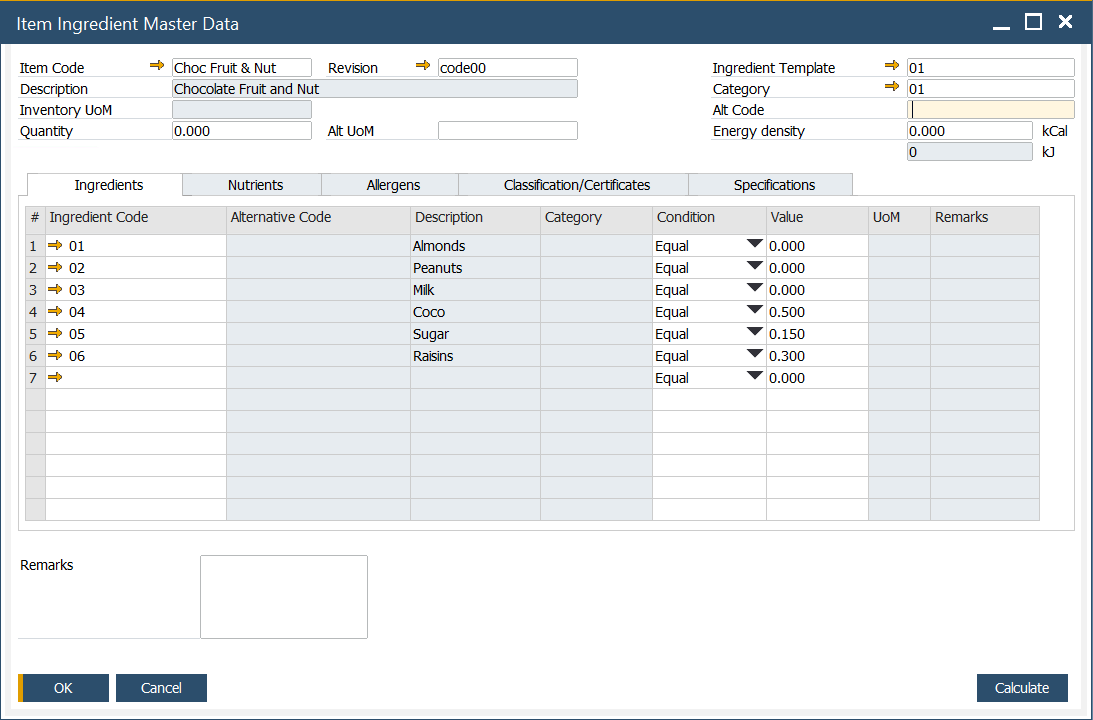This screenshot has height=720, width=1093.
Task: Click into the Remarks text box
Action: point(284,597)
